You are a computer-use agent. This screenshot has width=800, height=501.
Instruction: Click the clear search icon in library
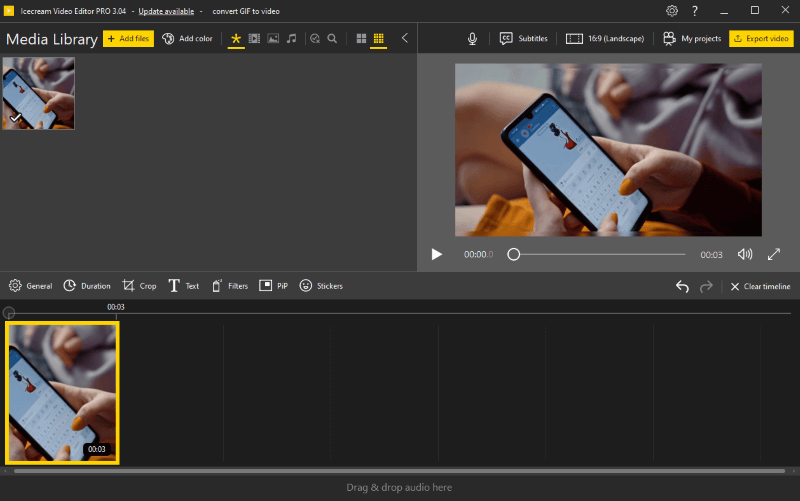tap(315, 39)
